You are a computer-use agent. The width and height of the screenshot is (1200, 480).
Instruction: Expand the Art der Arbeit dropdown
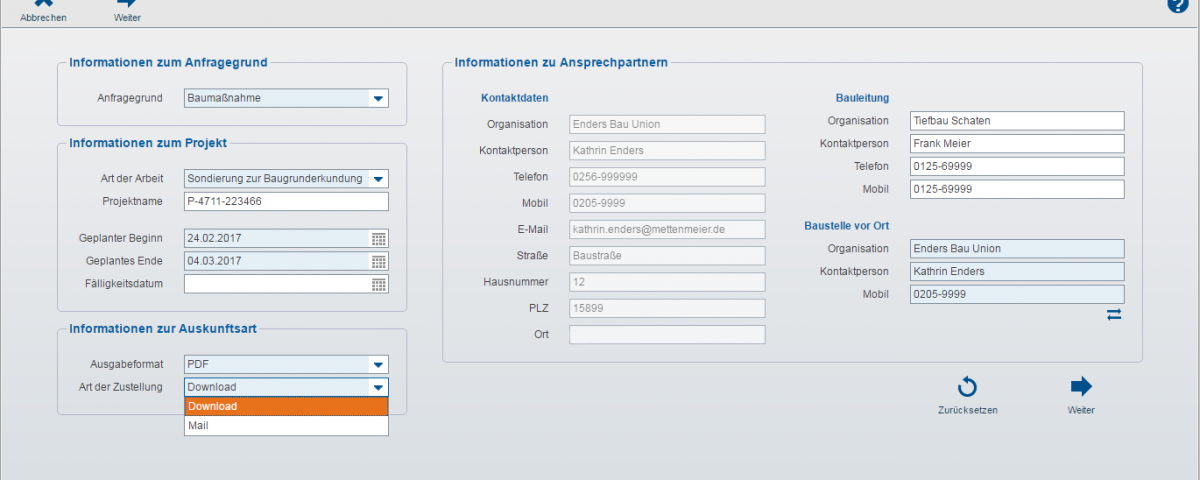(378, 179)
